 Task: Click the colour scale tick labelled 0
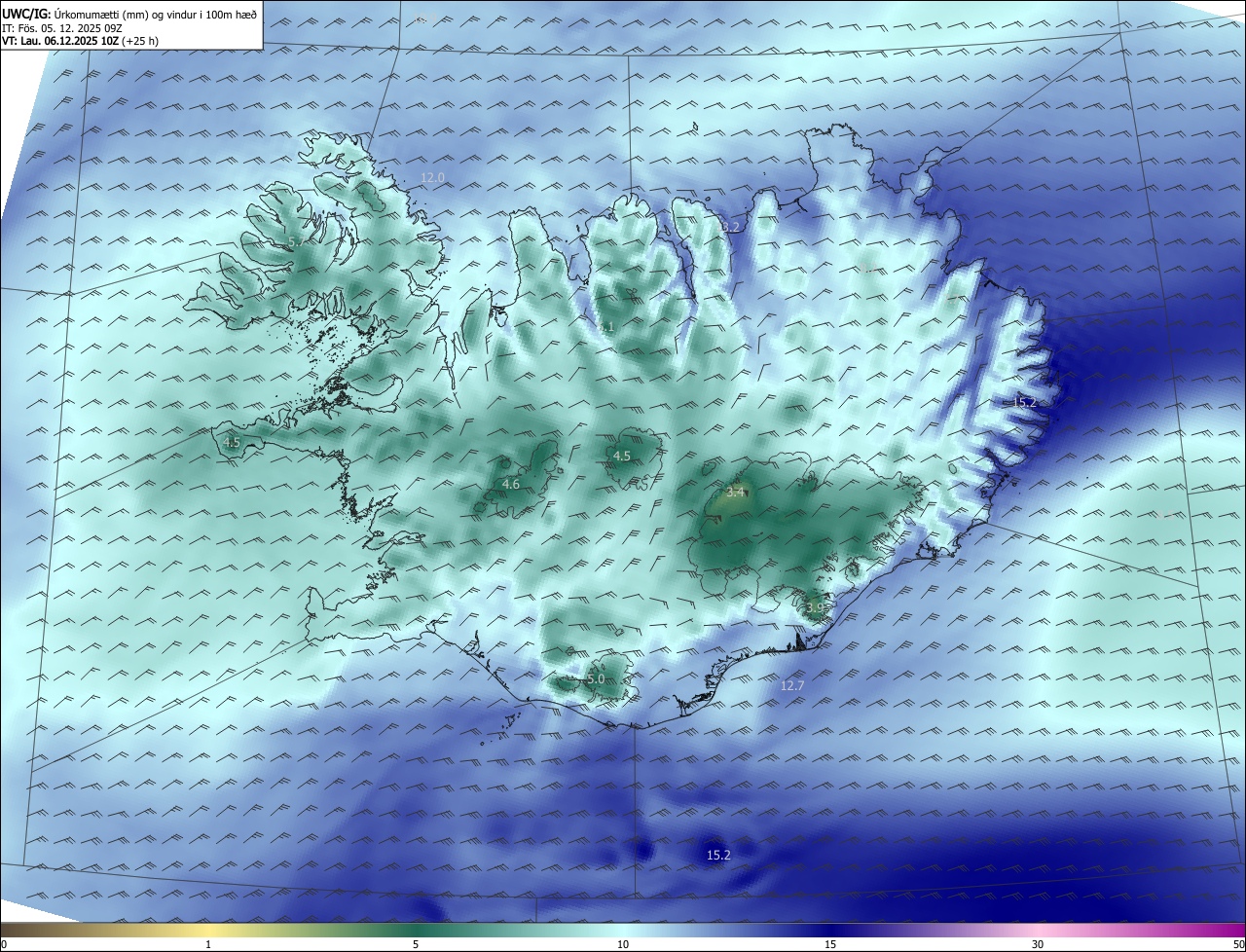(3, 944)
